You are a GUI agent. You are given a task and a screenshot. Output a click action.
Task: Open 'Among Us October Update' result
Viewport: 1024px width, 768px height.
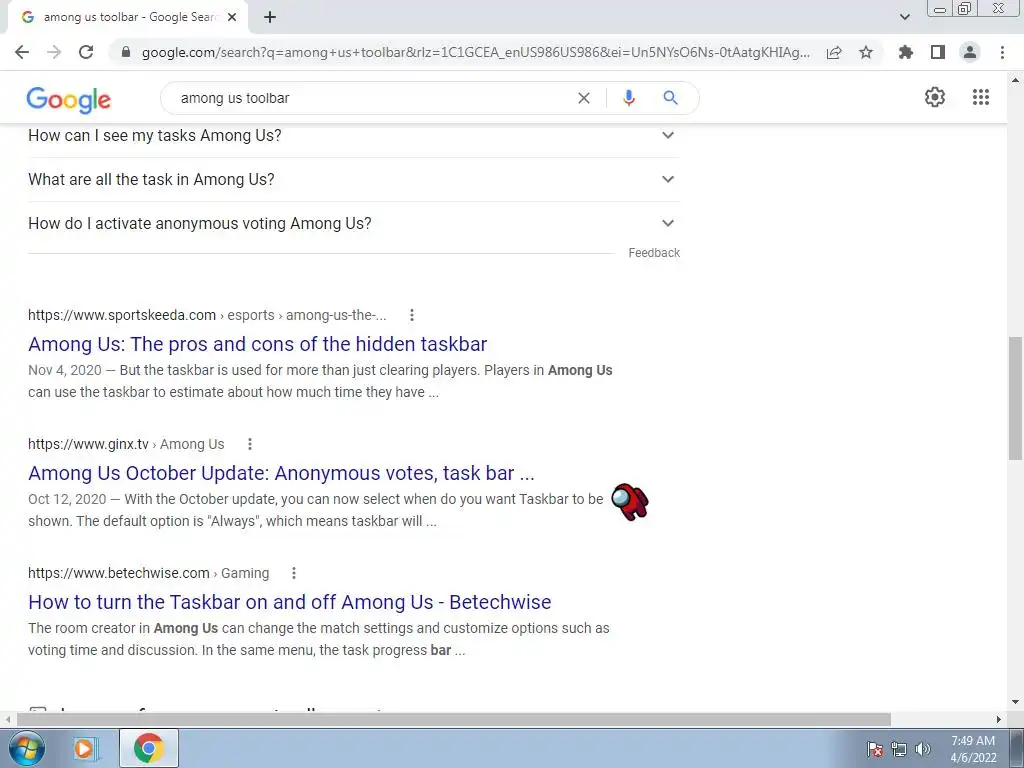pyautogui.click(x=281, y=473)
